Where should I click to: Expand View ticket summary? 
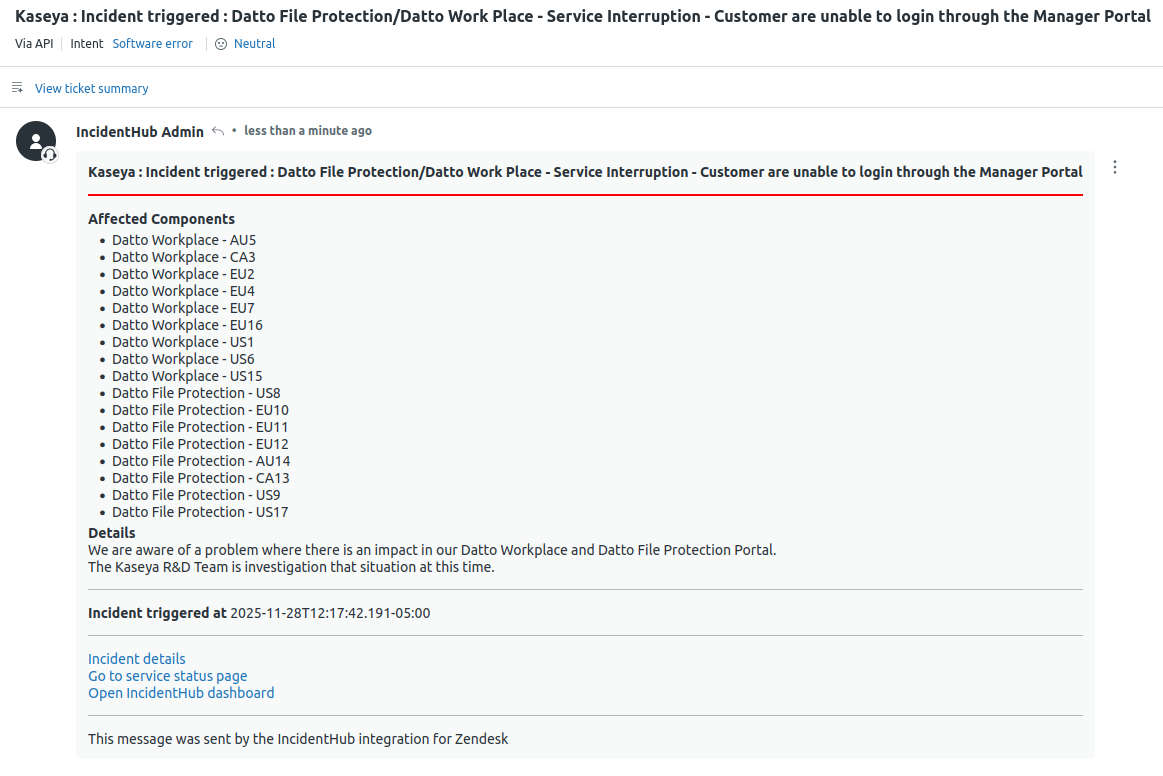[x=91, y=88]
